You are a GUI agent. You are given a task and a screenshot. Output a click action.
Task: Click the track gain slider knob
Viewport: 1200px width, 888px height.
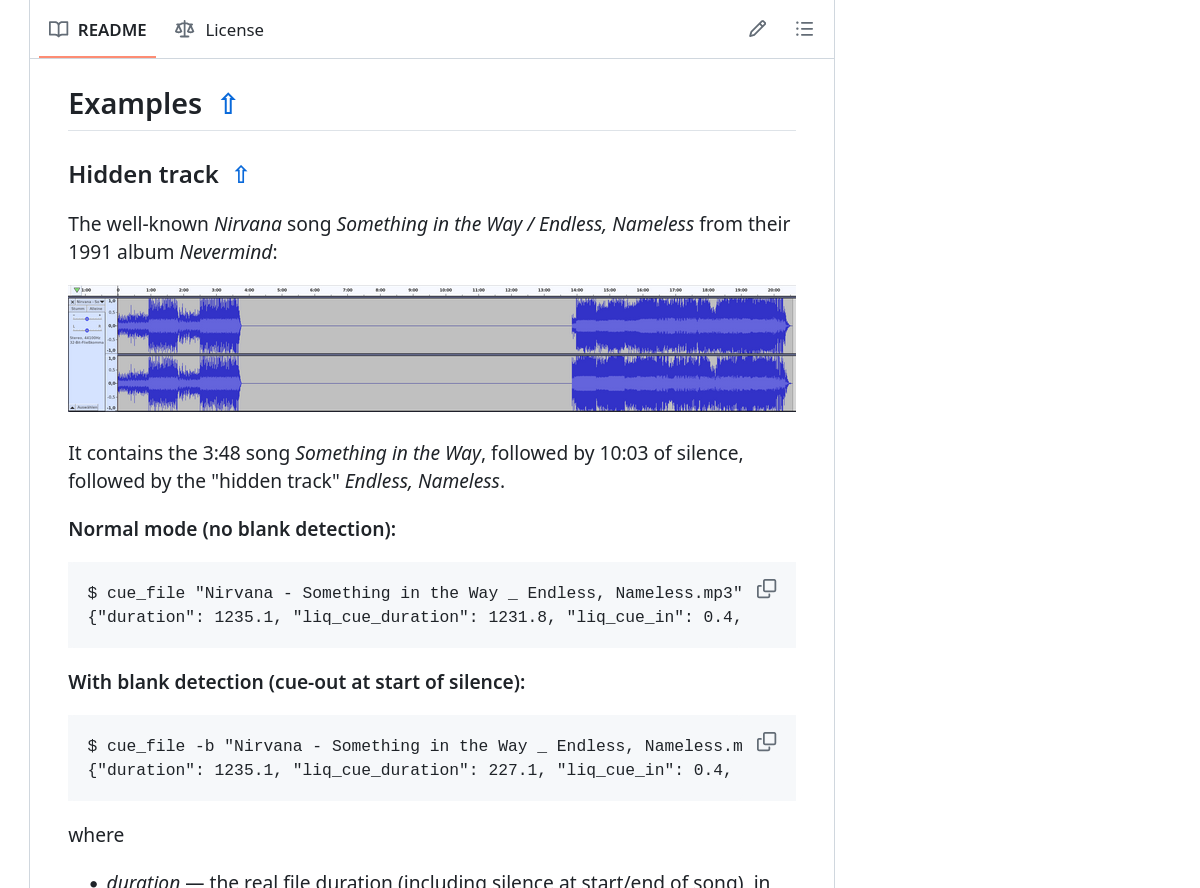[x=87, y=319]
